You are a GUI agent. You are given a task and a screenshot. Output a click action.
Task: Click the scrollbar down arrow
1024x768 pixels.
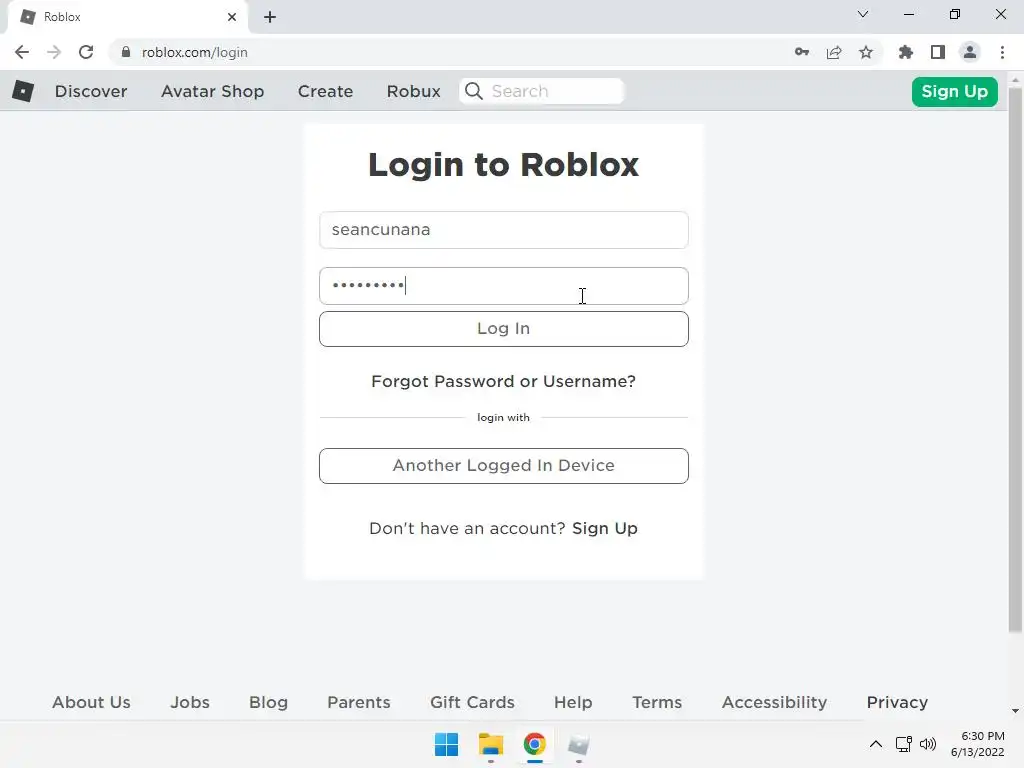point(1015,711)
